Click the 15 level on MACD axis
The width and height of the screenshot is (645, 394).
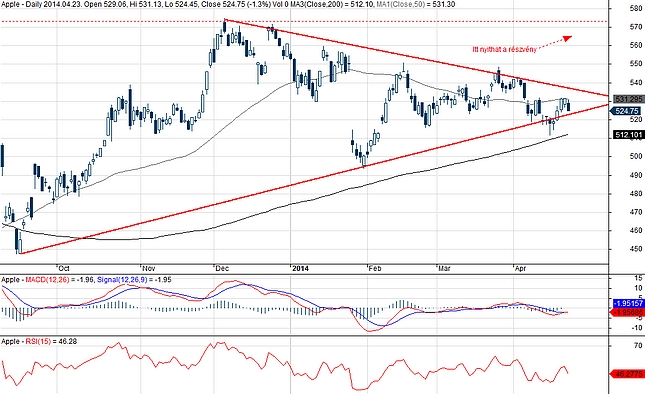click(x=638, y=278)
